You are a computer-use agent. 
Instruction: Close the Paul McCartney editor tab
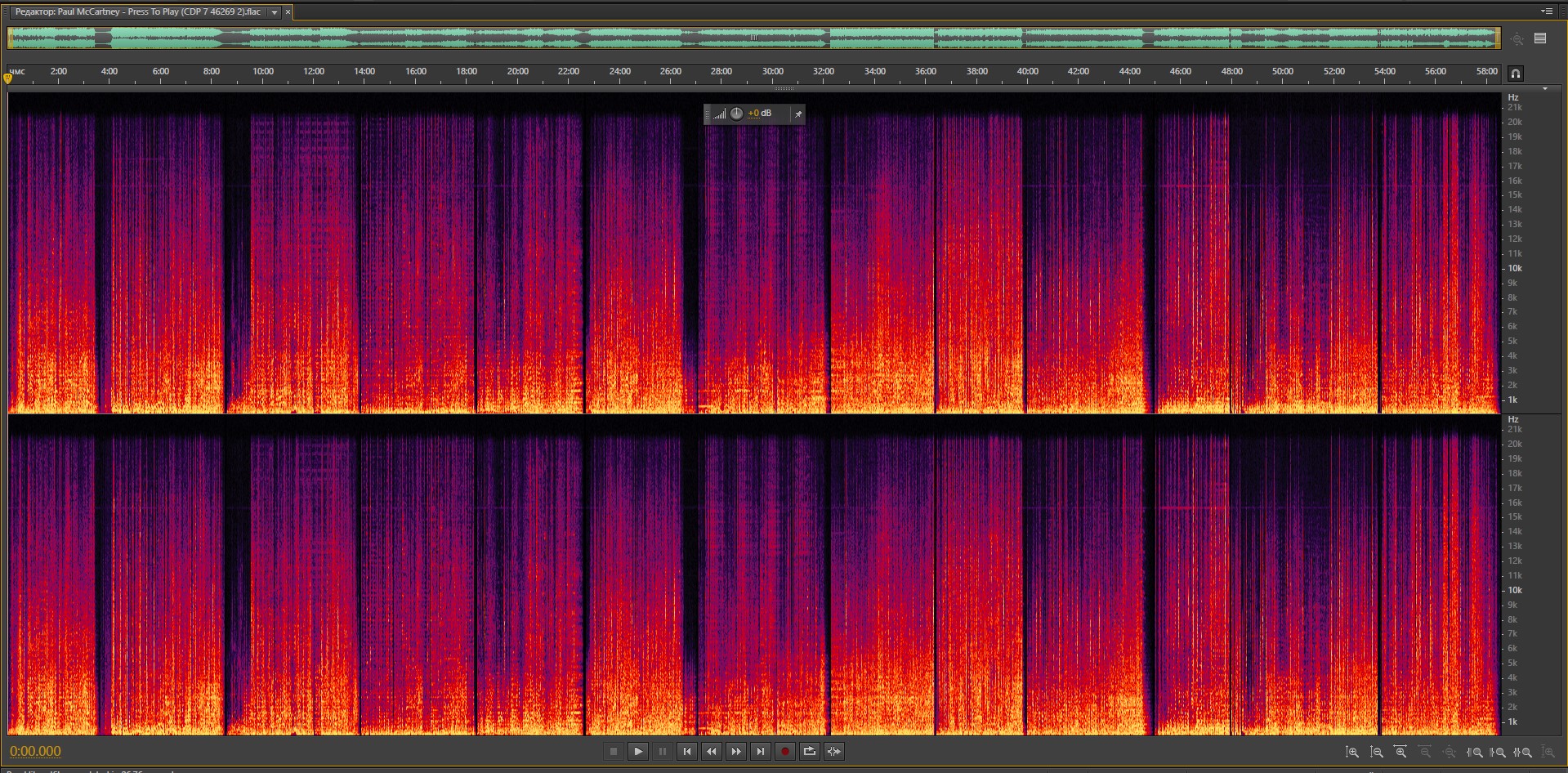[x=288, y=12]
